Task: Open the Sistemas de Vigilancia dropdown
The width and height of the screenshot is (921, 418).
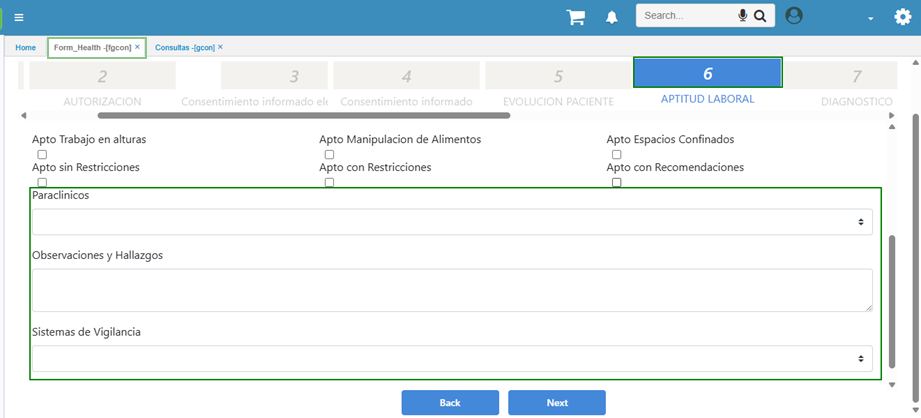Action: (451, 359)
